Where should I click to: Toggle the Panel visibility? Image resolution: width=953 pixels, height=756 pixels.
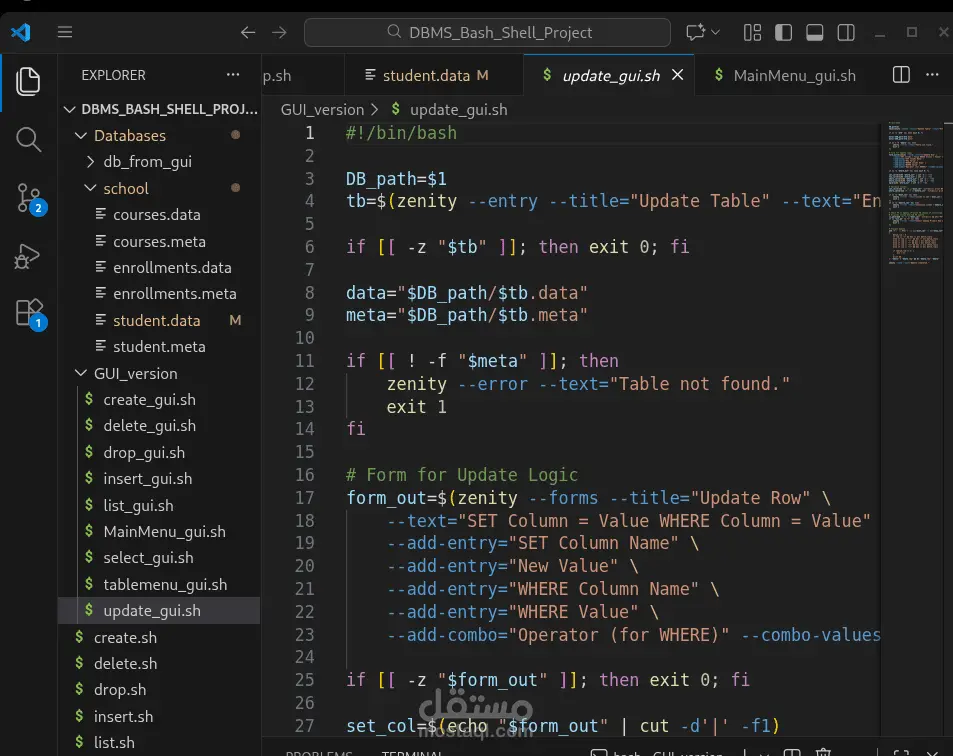[x=814, y=32]
